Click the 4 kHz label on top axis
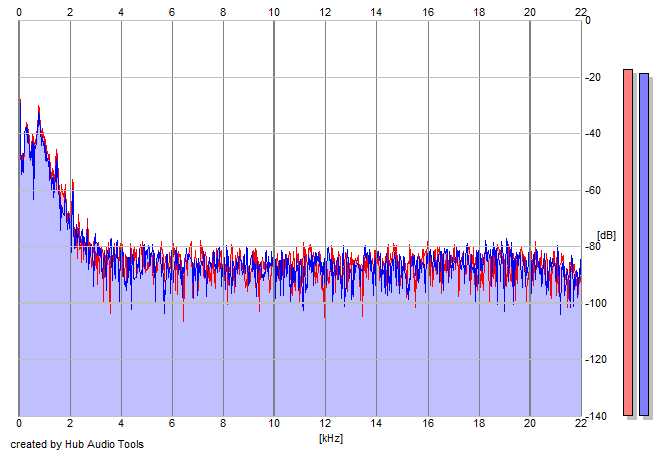Image resolution: width=663 pixels, height=456 pixels. tap(121, 12)
